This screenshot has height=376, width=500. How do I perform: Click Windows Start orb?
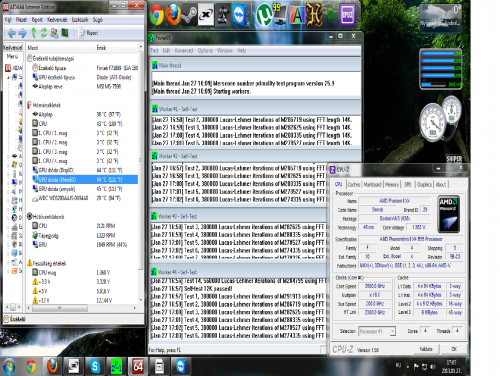click(x=9, y=366)
